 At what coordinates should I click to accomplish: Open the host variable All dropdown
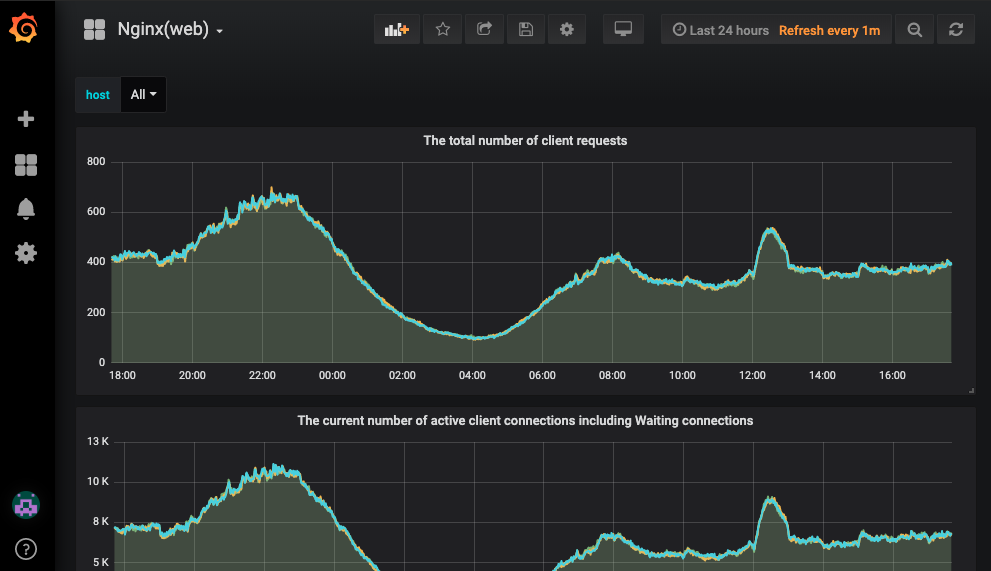point(143,95)
